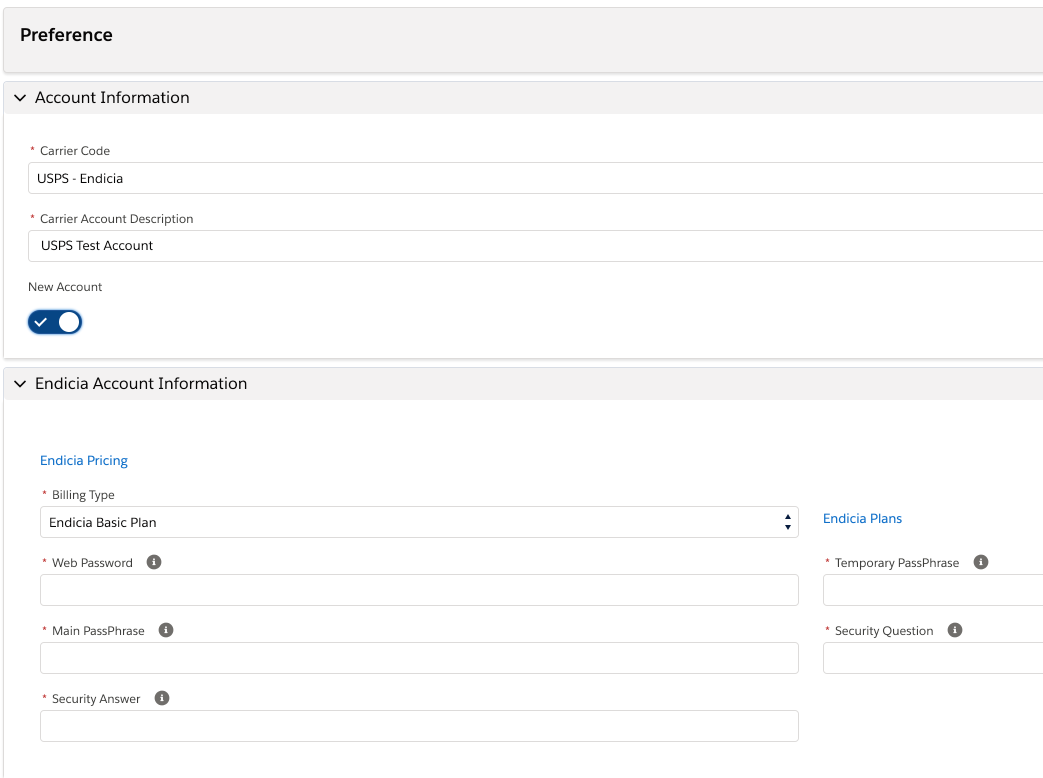
Task: Toggle the New Account switch off
Action: click(x=55, y=322)
